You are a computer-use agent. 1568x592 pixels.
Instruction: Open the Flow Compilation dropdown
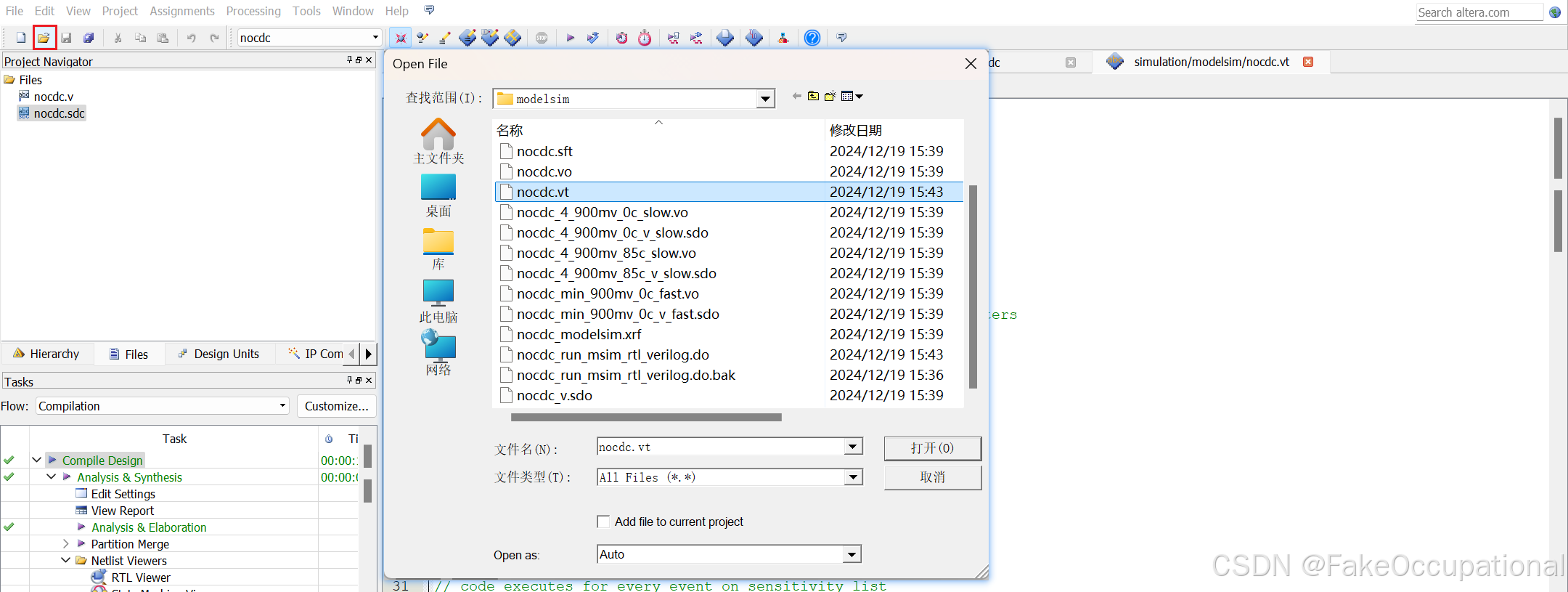click(162, 406)
